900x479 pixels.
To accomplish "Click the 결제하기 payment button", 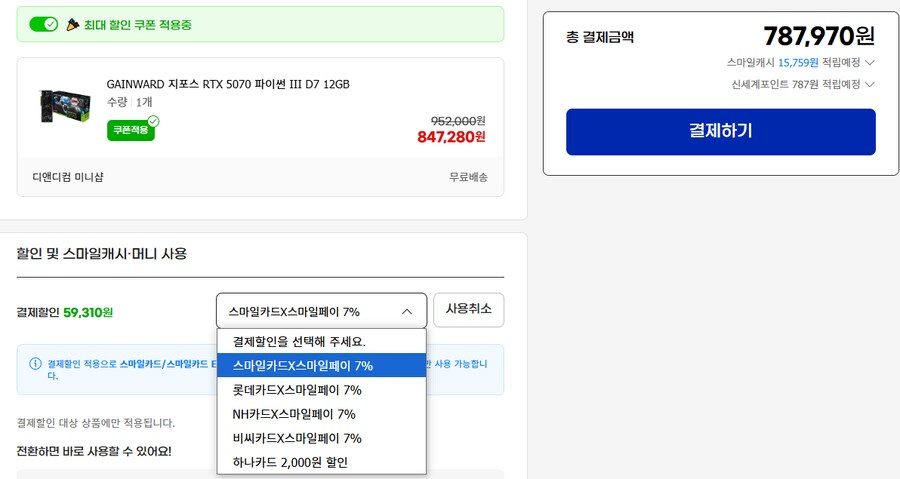I will tap(721, 131).
